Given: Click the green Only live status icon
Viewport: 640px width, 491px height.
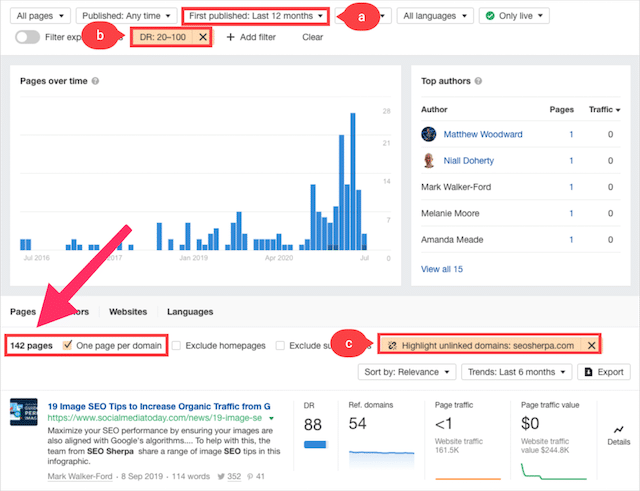Looking at the screenshot, I should coord(490,16).
